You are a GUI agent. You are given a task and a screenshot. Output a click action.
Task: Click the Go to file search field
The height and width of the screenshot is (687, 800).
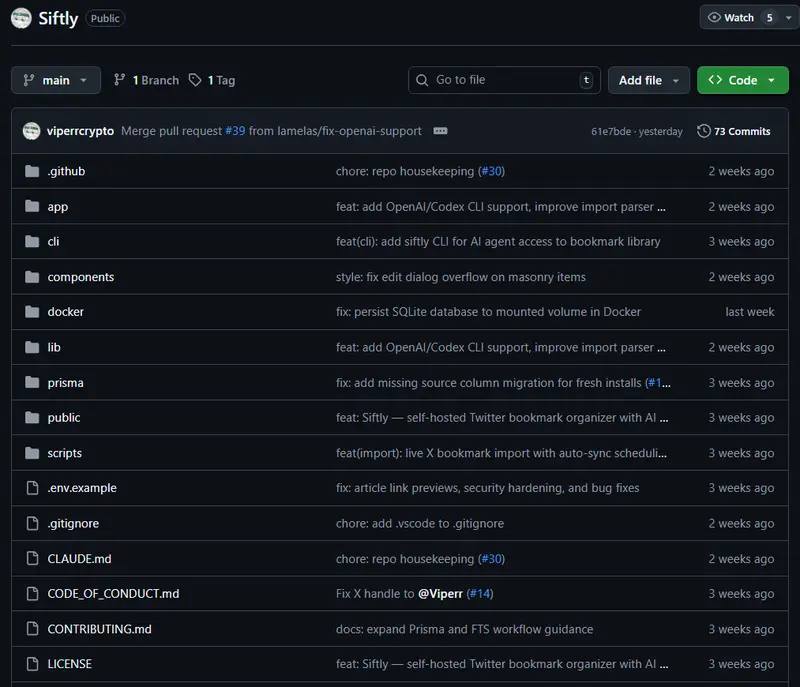coord(503,80)
